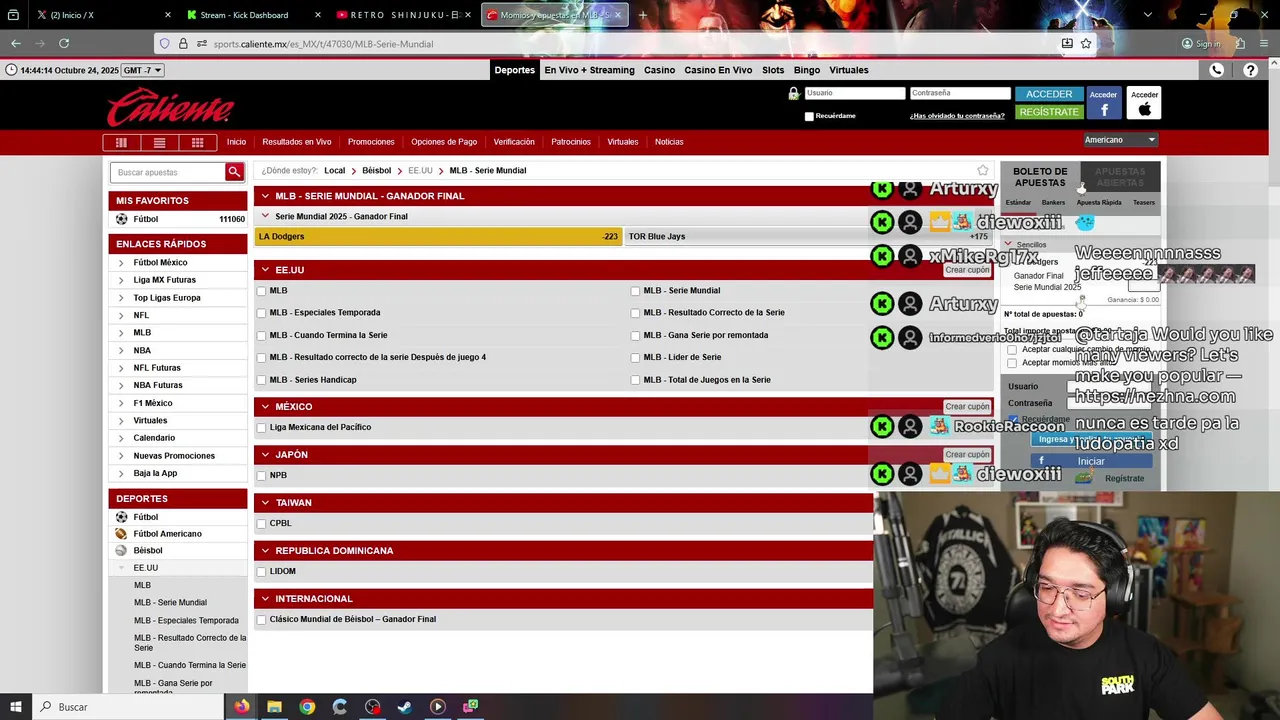The image size is (1280, 720).
Task: Select the TOR Blue Jays odds cell
Action: click(x=808, y=237)
